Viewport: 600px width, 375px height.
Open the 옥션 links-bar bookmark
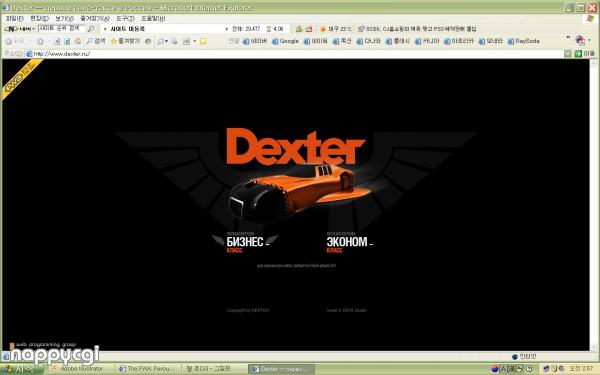[x=342, y=41]
